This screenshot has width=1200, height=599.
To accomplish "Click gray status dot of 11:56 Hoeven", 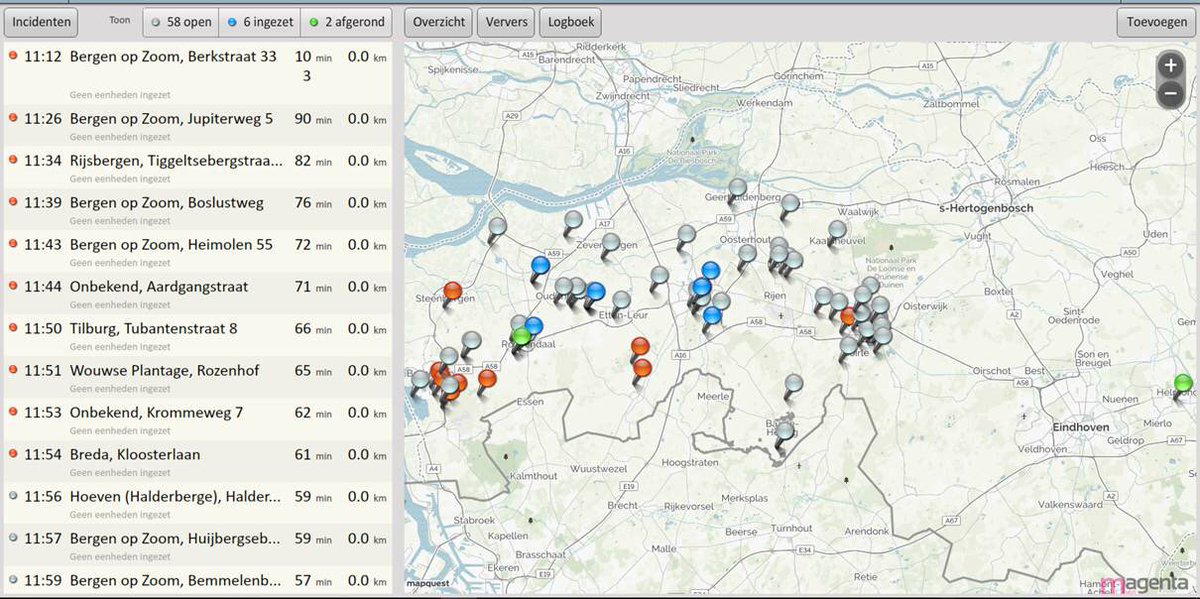I will click(12, 496).
